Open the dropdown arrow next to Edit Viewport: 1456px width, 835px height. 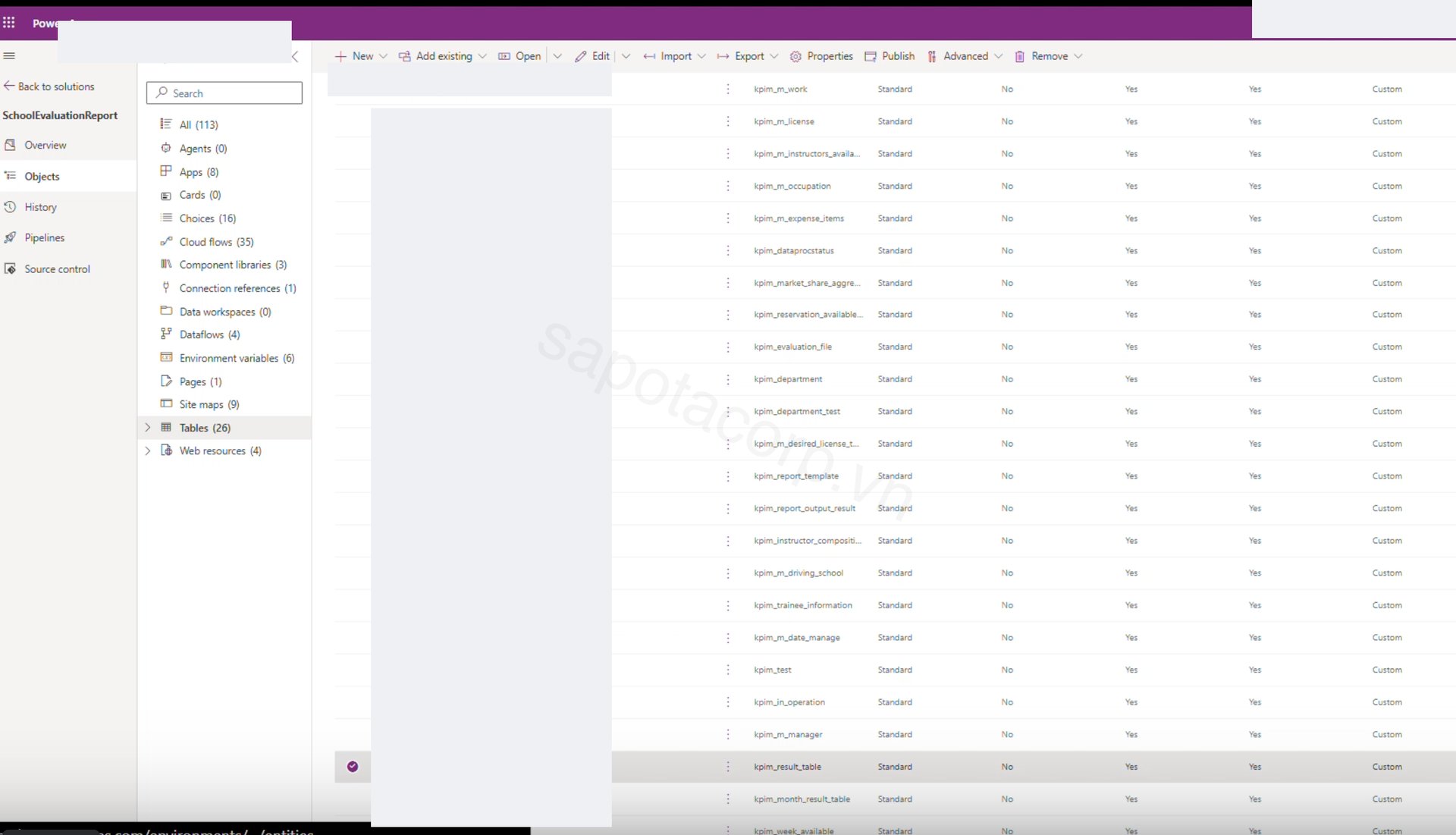626,56
